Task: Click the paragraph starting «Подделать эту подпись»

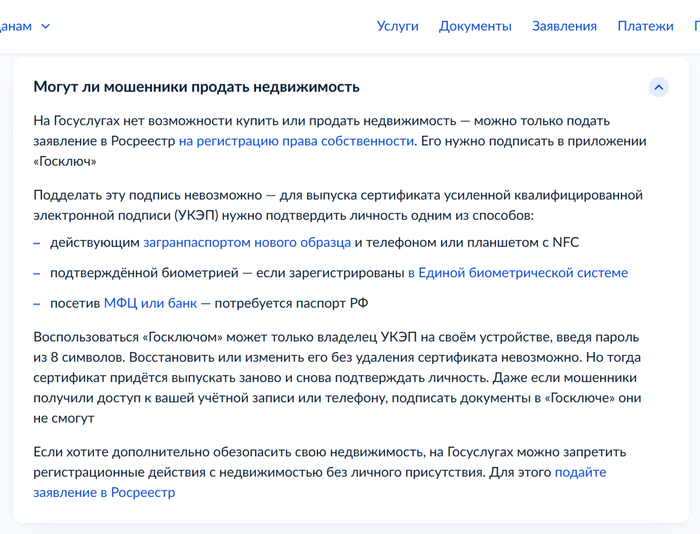Action: [x=337, y=204]
